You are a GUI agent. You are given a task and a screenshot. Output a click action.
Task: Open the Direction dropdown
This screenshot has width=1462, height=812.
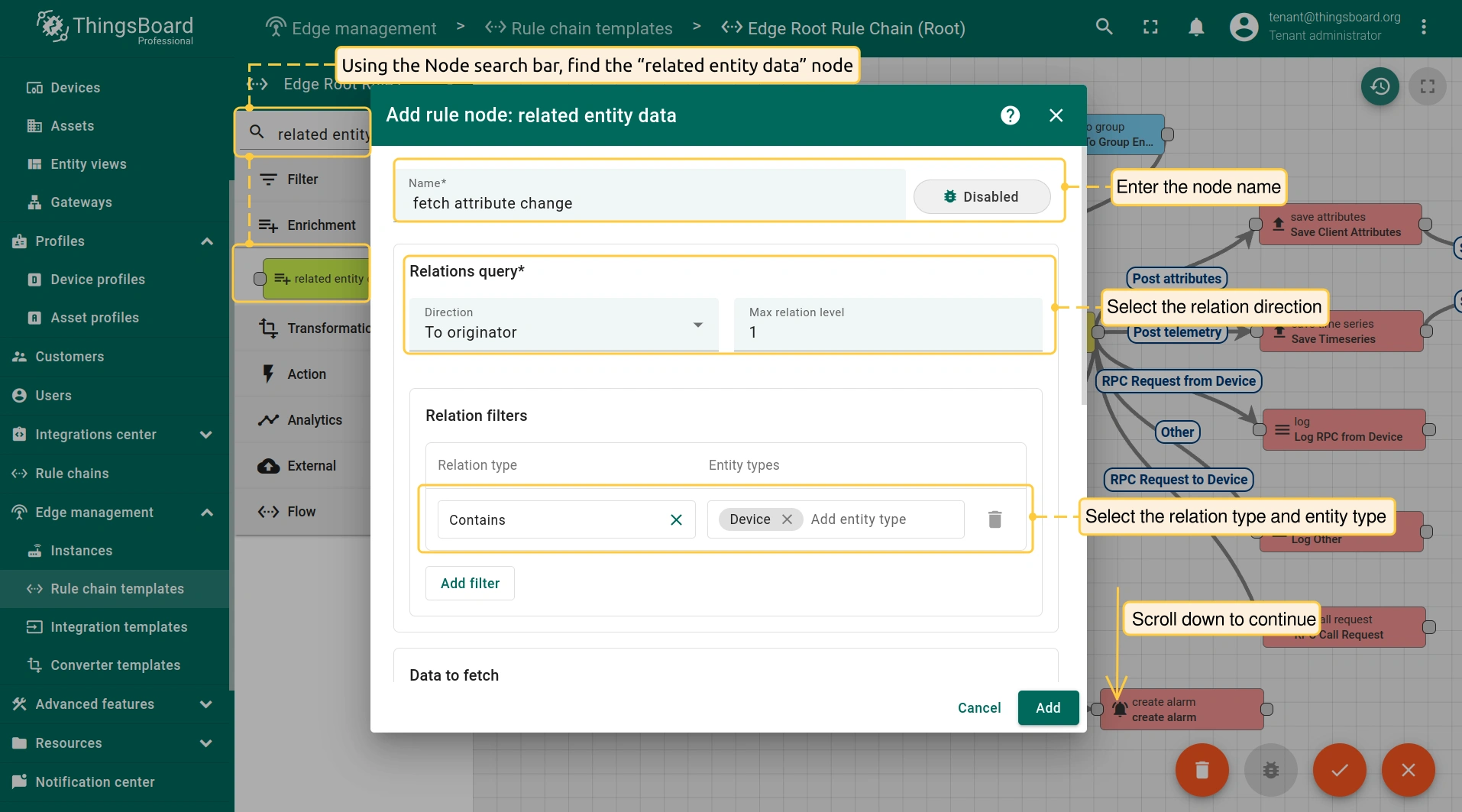tap(564, 325)
